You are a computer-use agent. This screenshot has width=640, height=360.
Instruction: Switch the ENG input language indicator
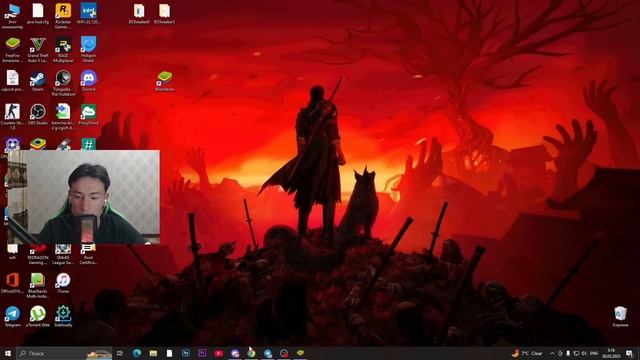pos(594,353)
